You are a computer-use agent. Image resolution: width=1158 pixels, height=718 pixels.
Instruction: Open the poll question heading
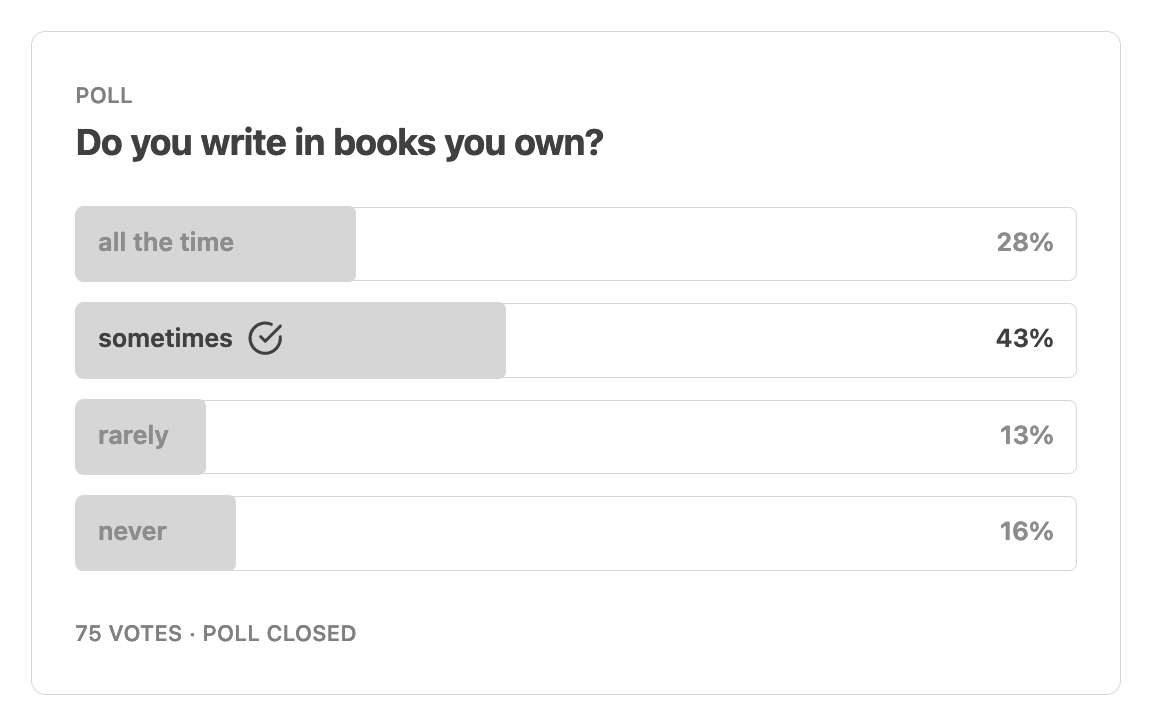(336, 142)
